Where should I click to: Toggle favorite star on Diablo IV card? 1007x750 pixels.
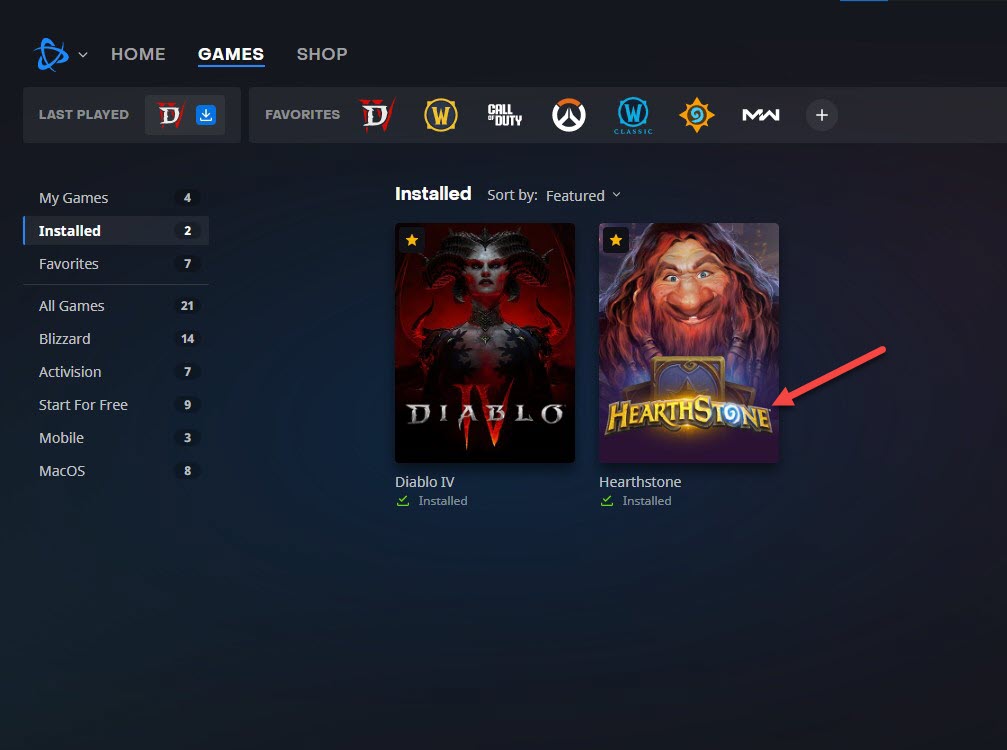[412, 240]
